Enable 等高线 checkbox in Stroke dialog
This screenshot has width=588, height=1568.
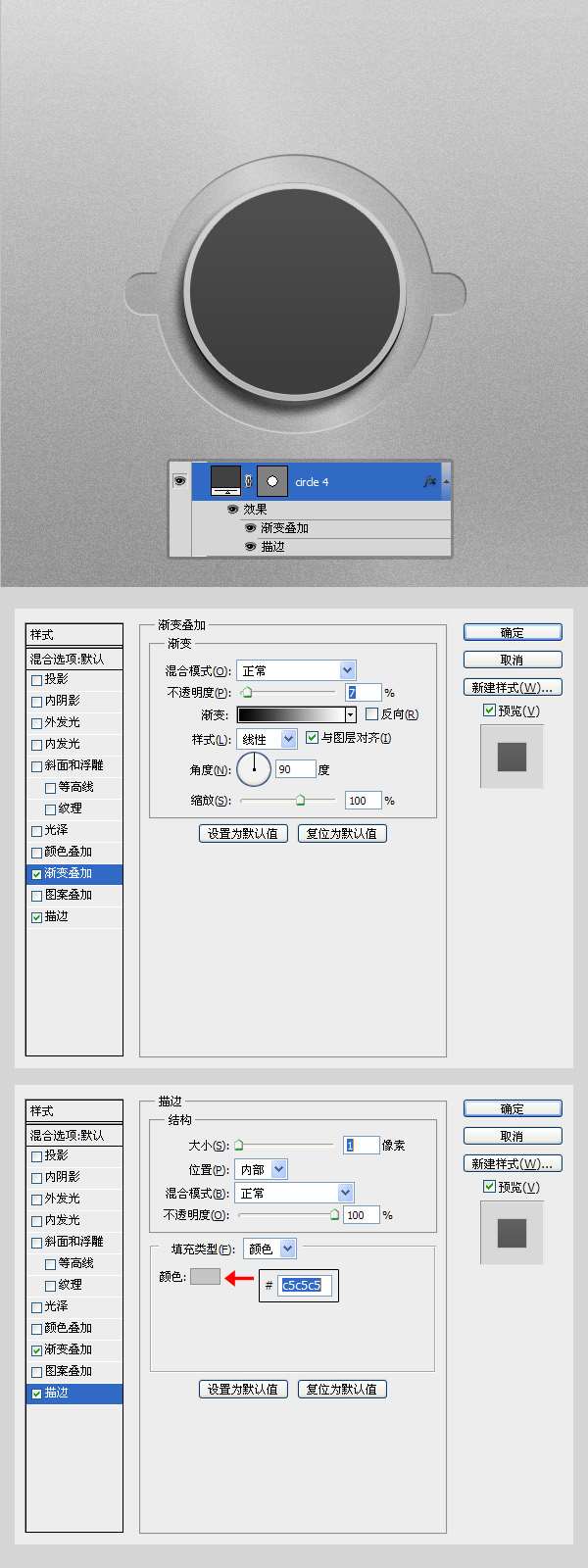point(51,1263)
